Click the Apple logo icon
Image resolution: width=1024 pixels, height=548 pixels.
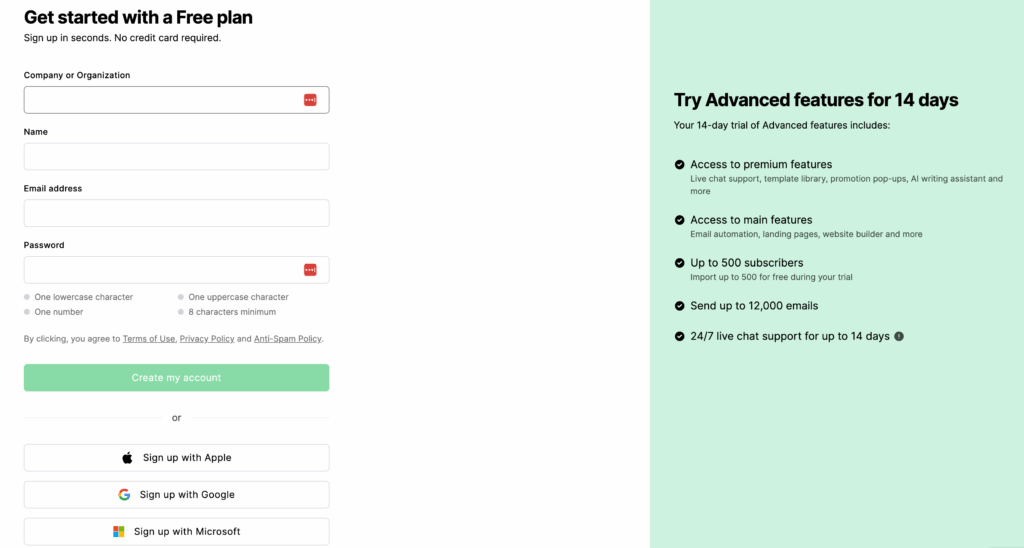(x=127, y=458)
